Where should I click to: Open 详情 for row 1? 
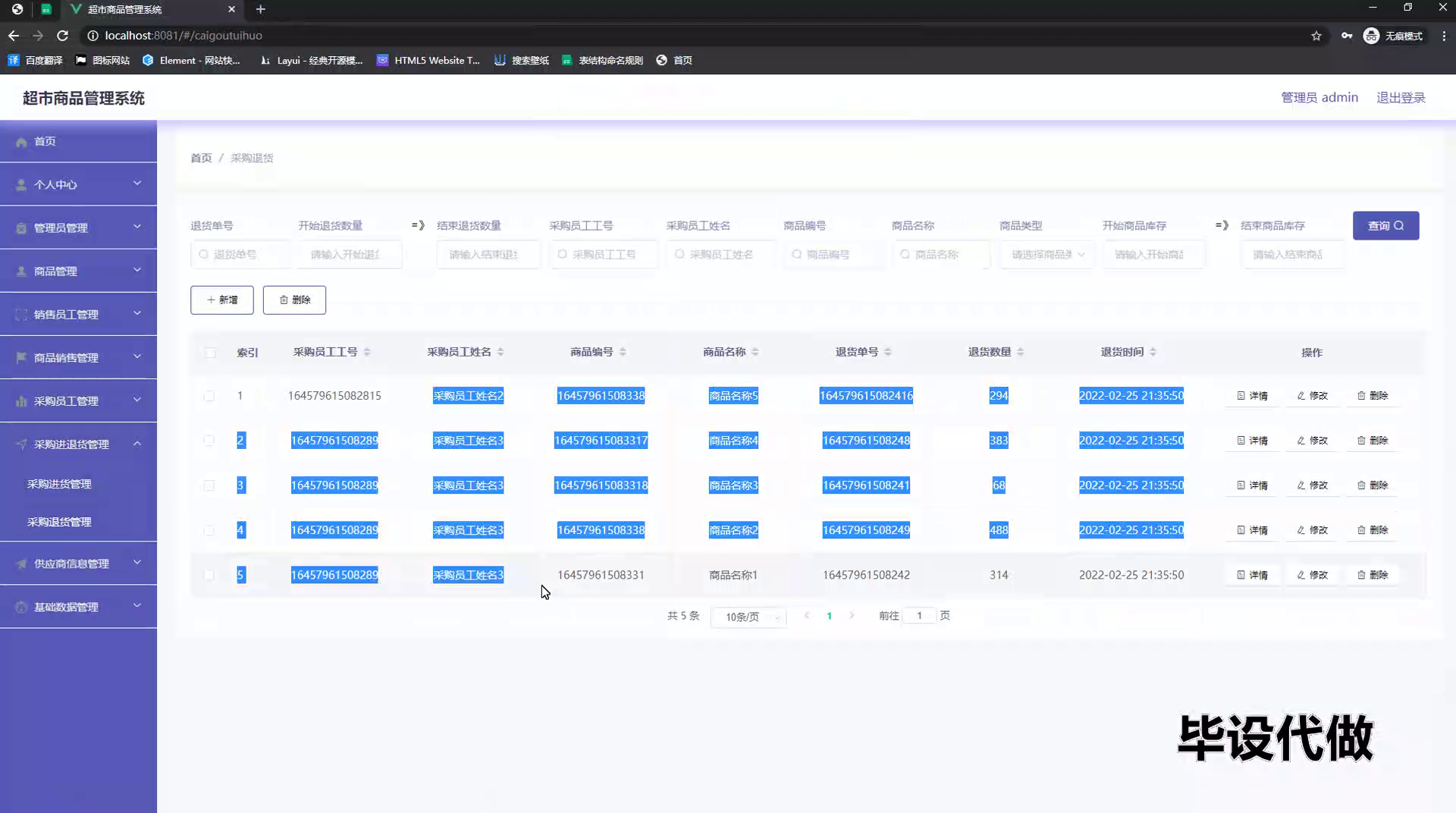click(x=1252, y=396)
